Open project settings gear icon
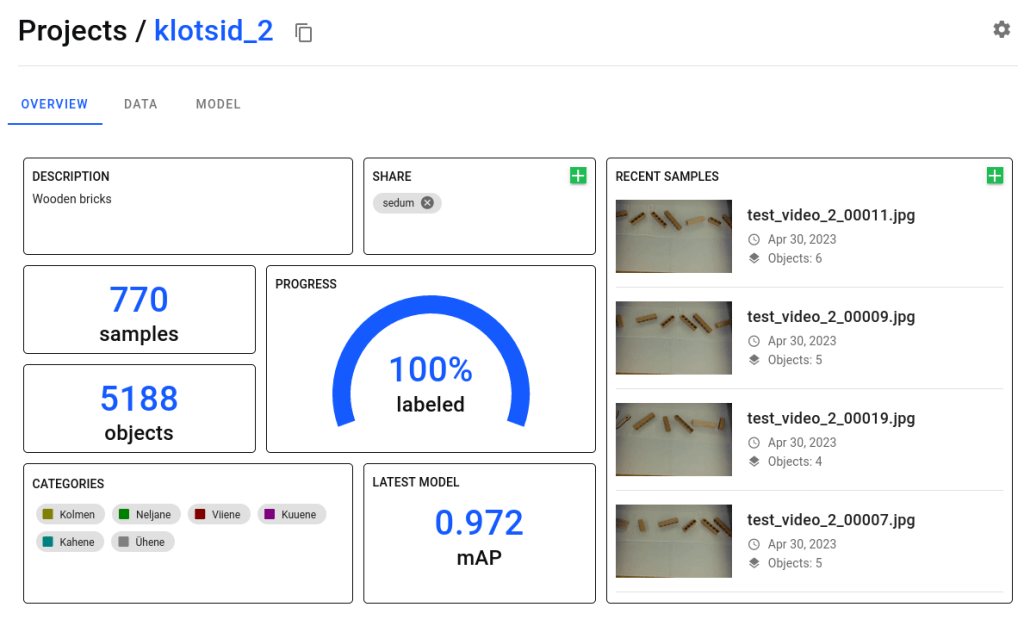Viewport: 1024px width, 632px height. coord(1001,30)
